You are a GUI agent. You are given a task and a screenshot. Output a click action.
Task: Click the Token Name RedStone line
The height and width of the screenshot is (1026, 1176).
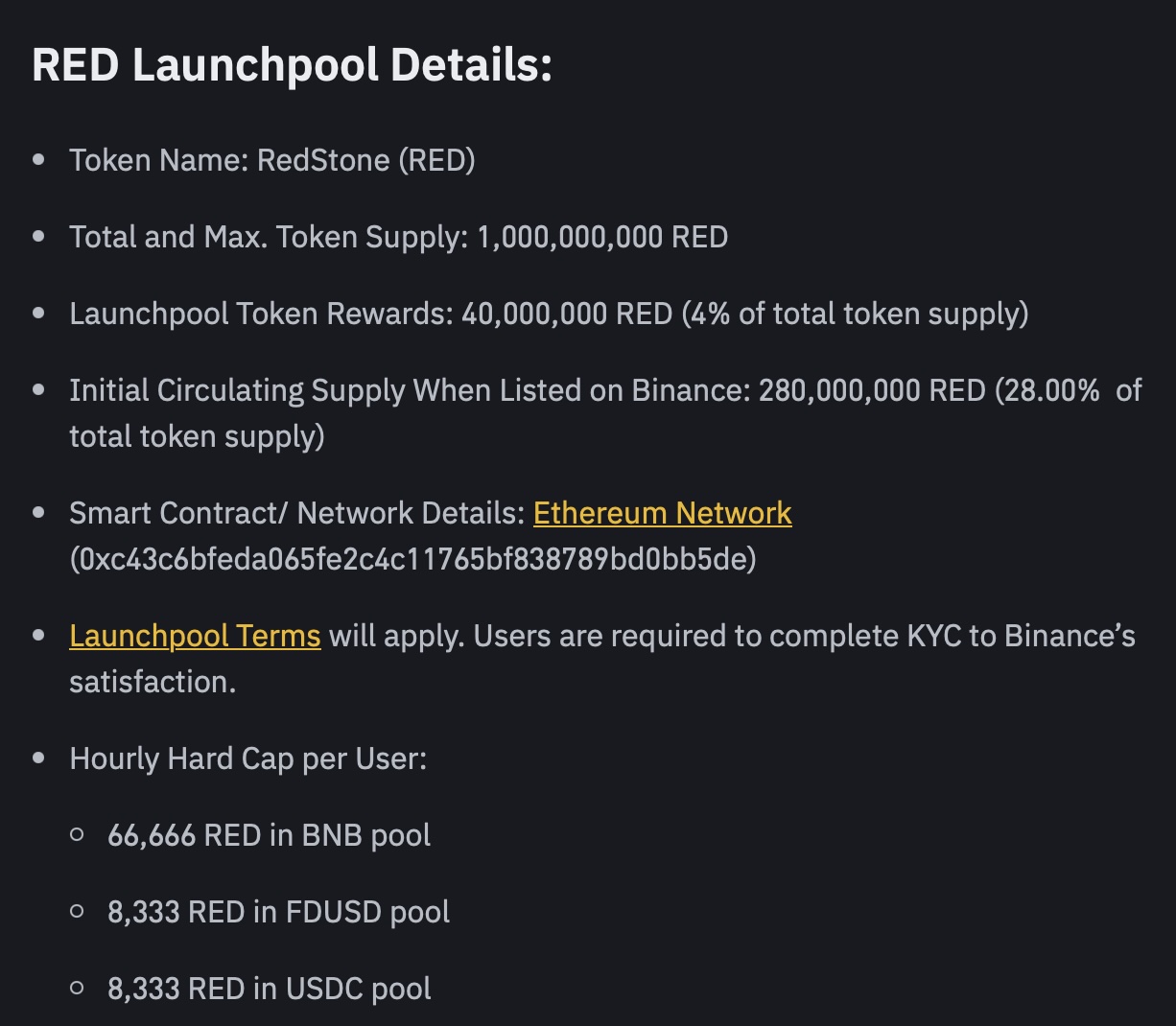(x=272, y=160)
